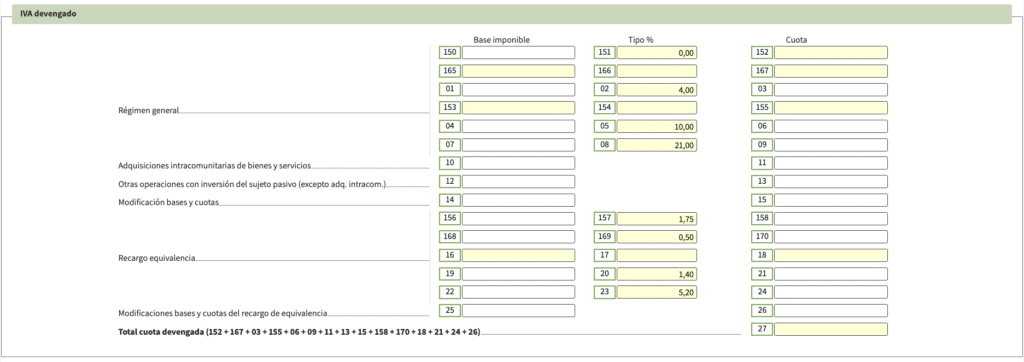Select cuota field 24
1024x362 pixels.
(x=831, y=292)
